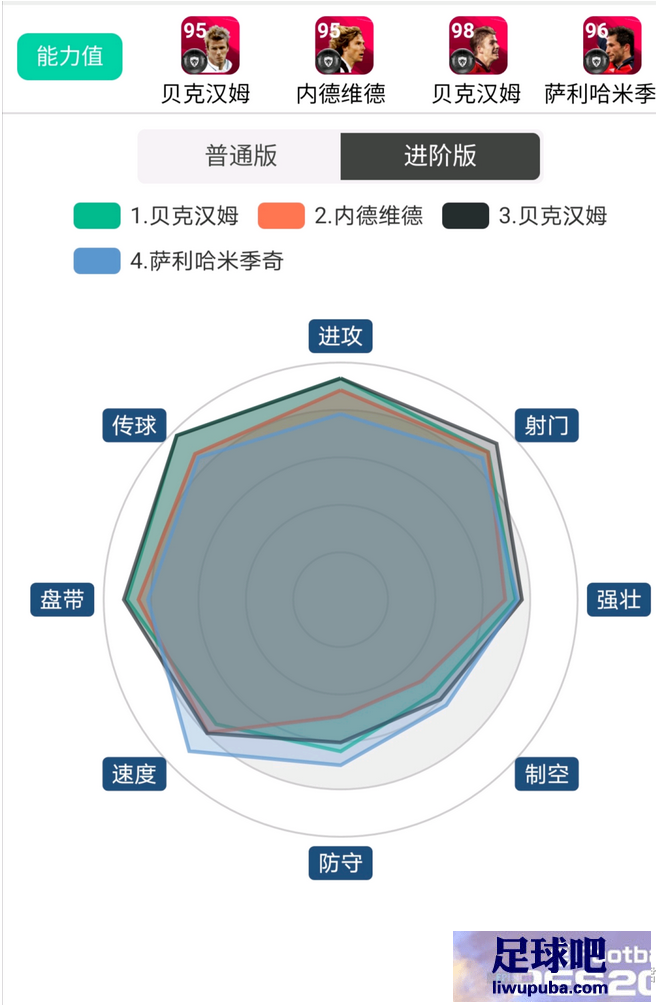Click the 能力值 green button
Screen dimensions: 656x1007
69,57
